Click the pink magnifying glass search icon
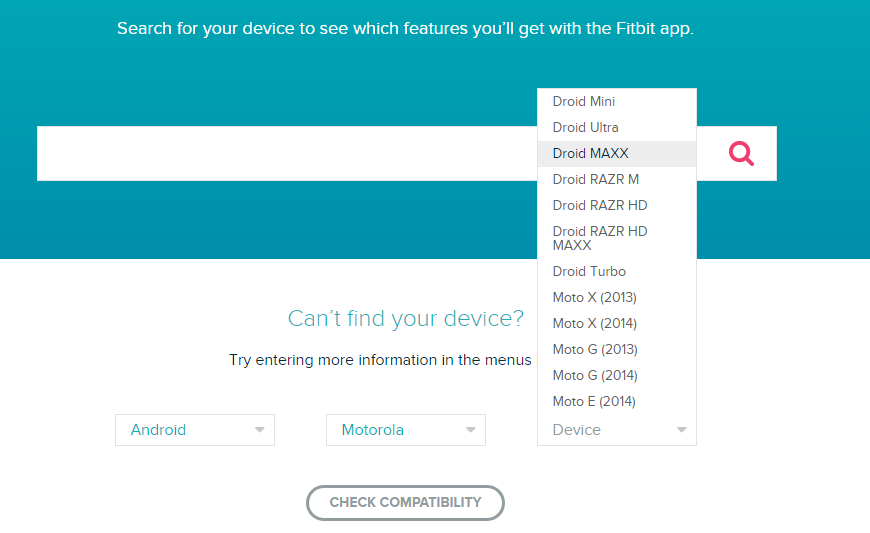The width and height of the screenshot is (870, 533). pos(741,153)
